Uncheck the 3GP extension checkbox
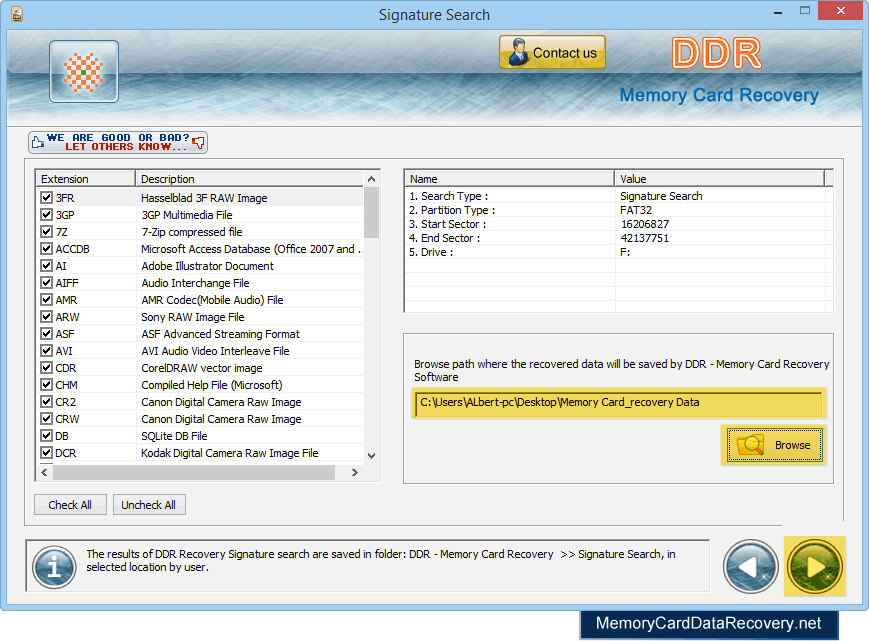The height and width of the screenshot is (641, 869). (x=47, y=215)
